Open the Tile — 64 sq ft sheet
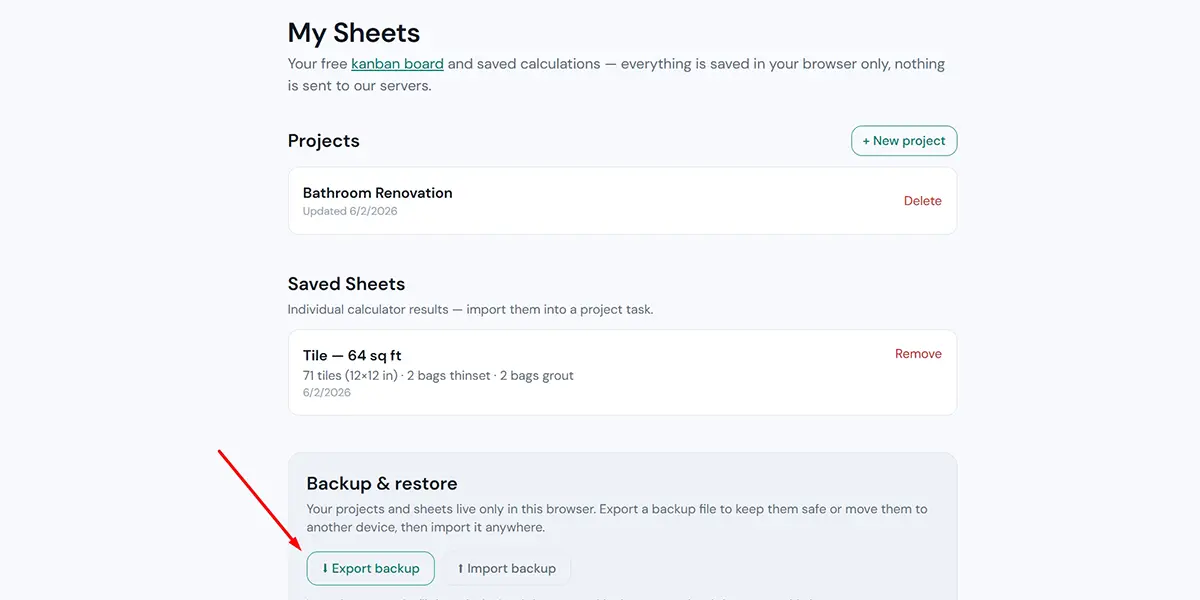Screen dimensions: 1200x600 [352, 356]
